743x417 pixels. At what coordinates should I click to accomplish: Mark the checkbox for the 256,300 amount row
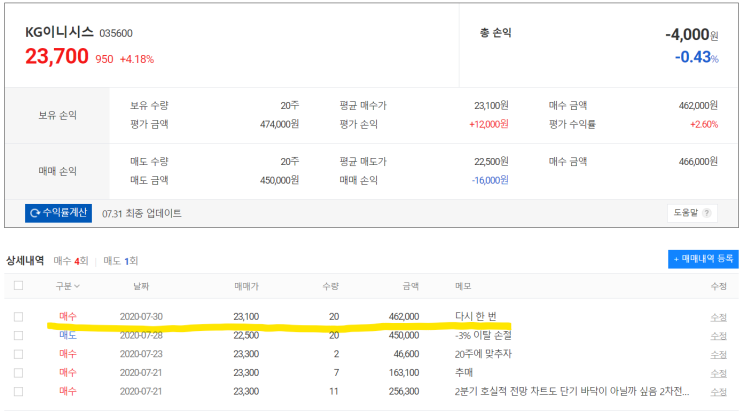point(19,391)
